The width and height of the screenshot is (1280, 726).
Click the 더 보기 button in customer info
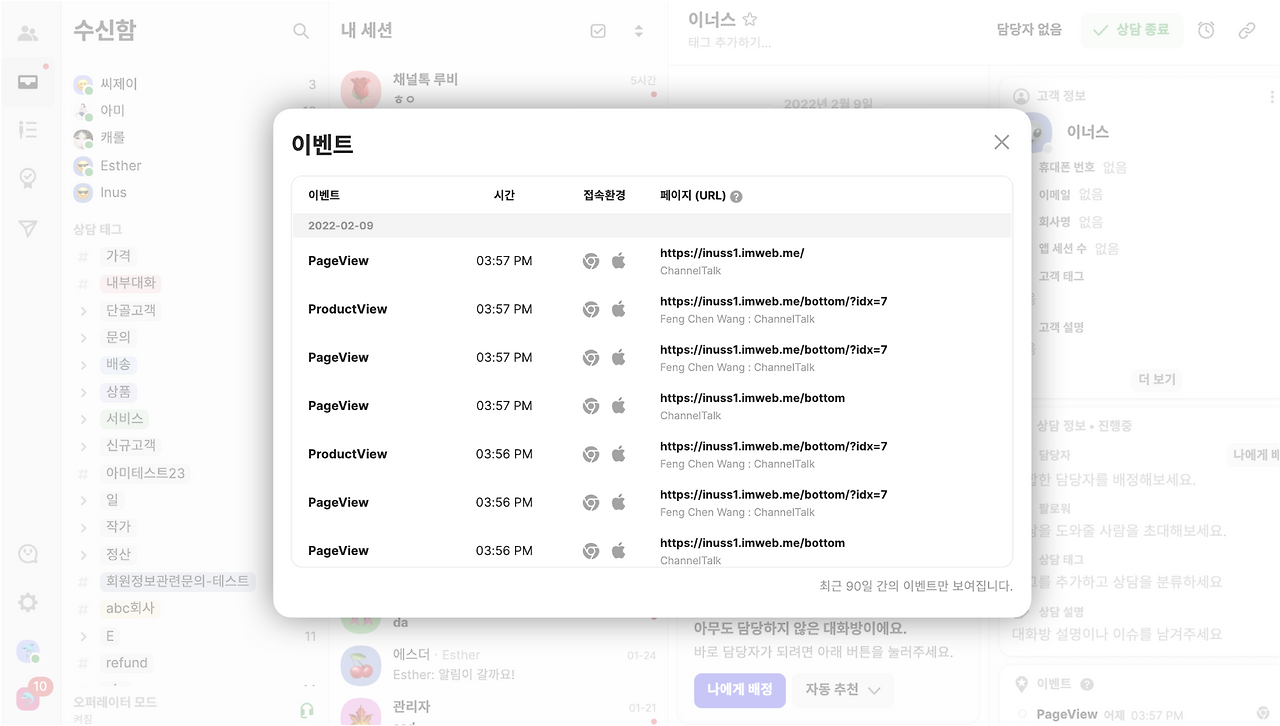(x=1157, y=380)
